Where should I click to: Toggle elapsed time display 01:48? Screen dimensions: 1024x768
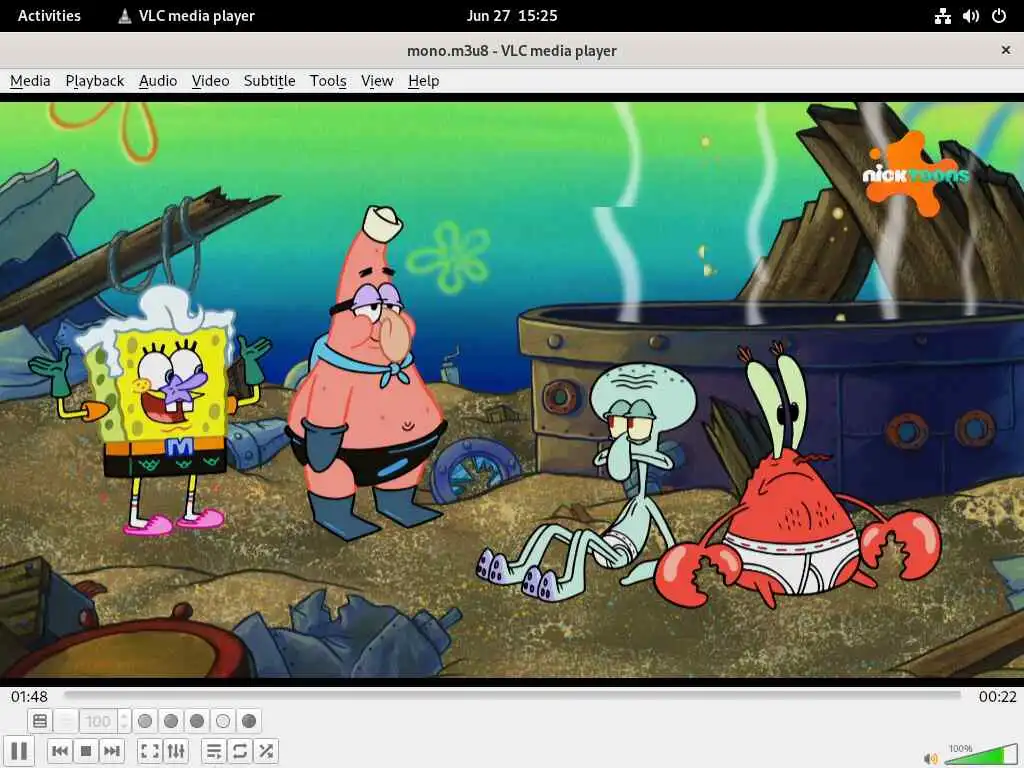pyautogui.click(x=29, y=696)
